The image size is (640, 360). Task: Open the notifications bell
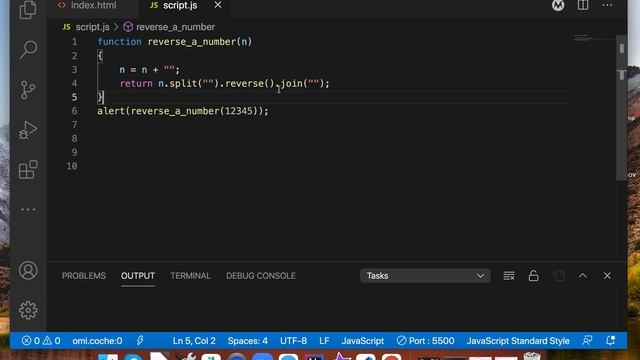pyautogui.click(x=611, y=340)
